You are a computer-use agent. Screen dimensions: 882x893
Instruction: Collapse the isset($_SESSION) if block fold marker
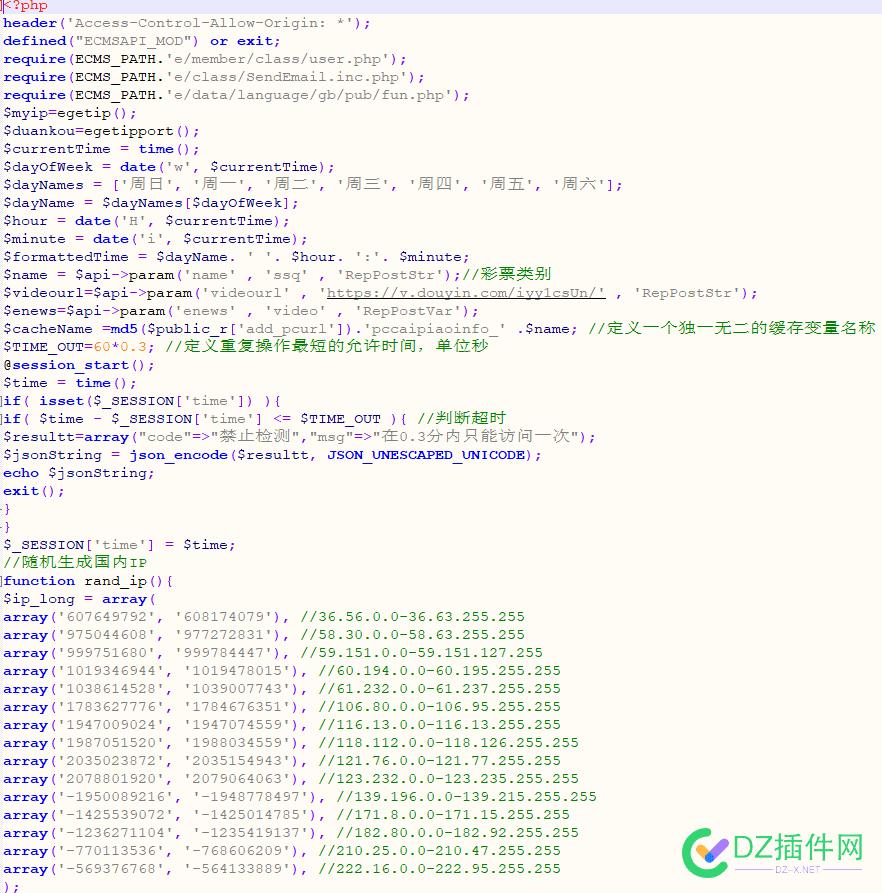[2, 401]
